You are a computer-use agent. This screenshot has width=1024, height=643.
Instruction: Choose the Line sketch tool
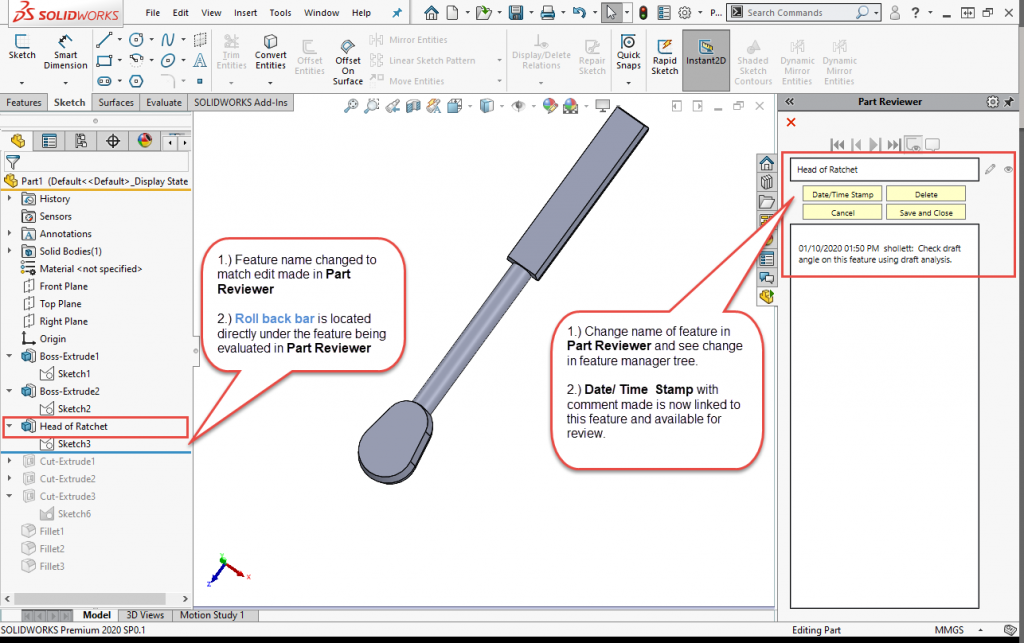103,40
